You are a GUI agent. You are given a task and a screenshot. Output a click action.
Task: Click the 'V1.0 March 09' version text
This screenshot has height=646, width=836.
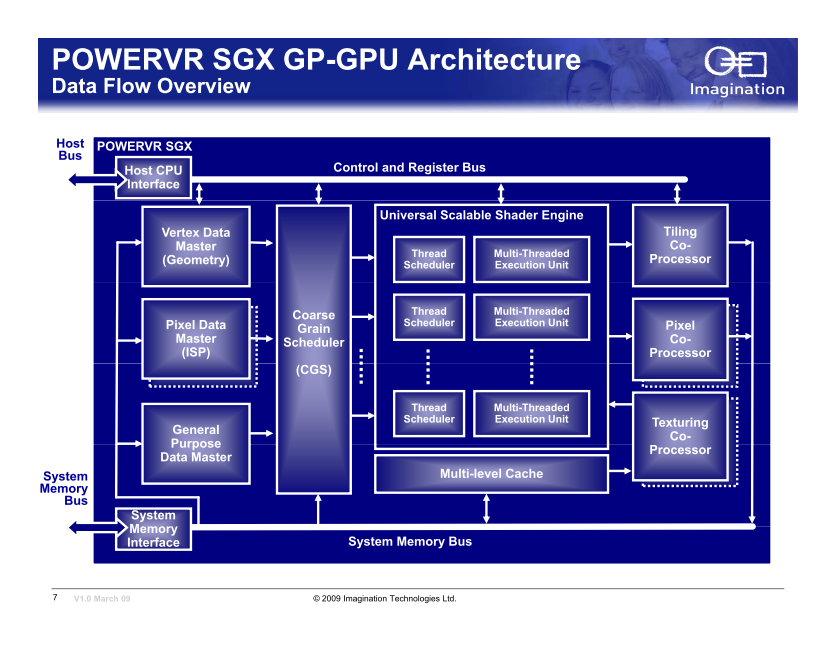click(x=102, y=599)
